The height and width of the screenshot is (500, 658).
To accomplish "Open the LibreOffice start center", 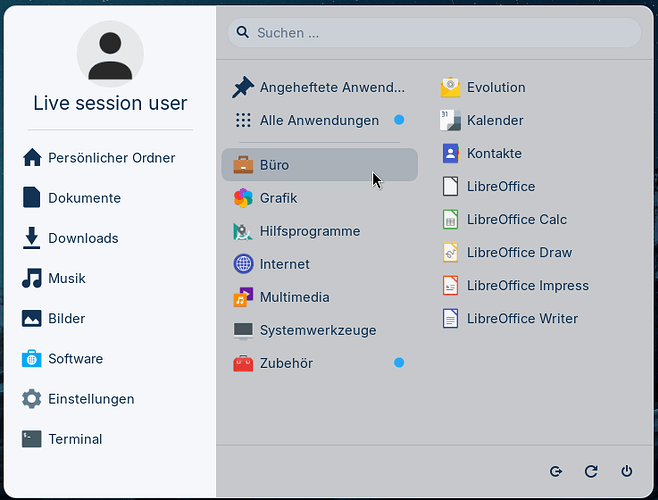I will (489, 186).
